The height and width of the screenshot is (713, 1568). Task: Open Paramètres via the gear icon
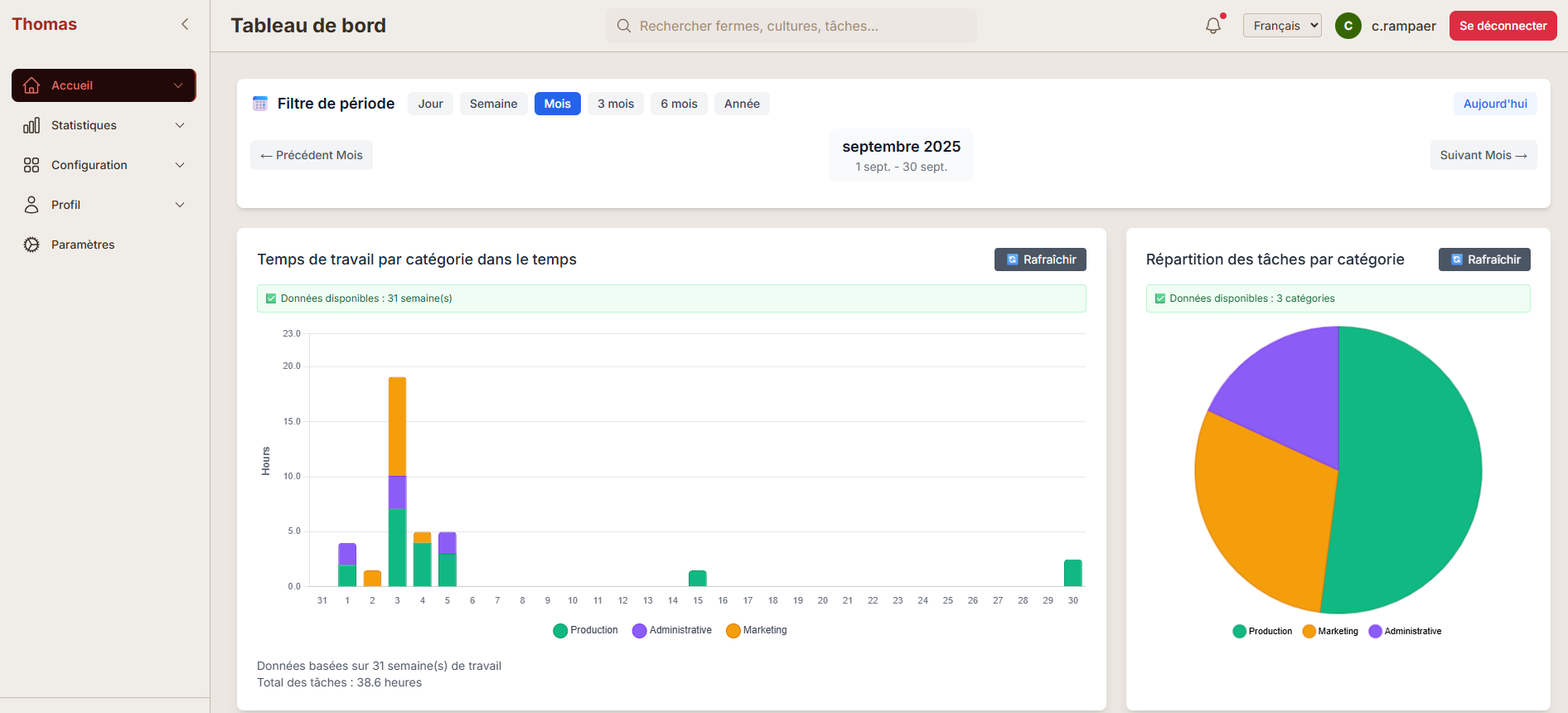click(31, 245)
